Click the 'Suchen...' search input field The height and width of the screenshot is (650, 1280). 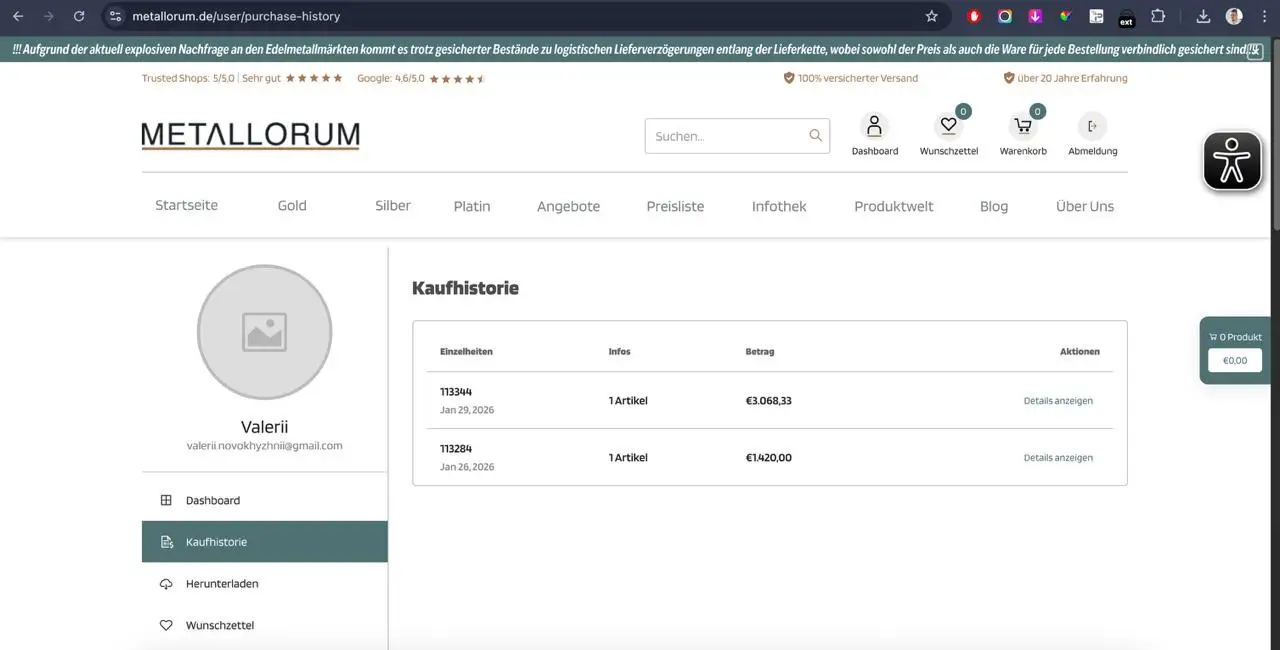coord(720,135)
